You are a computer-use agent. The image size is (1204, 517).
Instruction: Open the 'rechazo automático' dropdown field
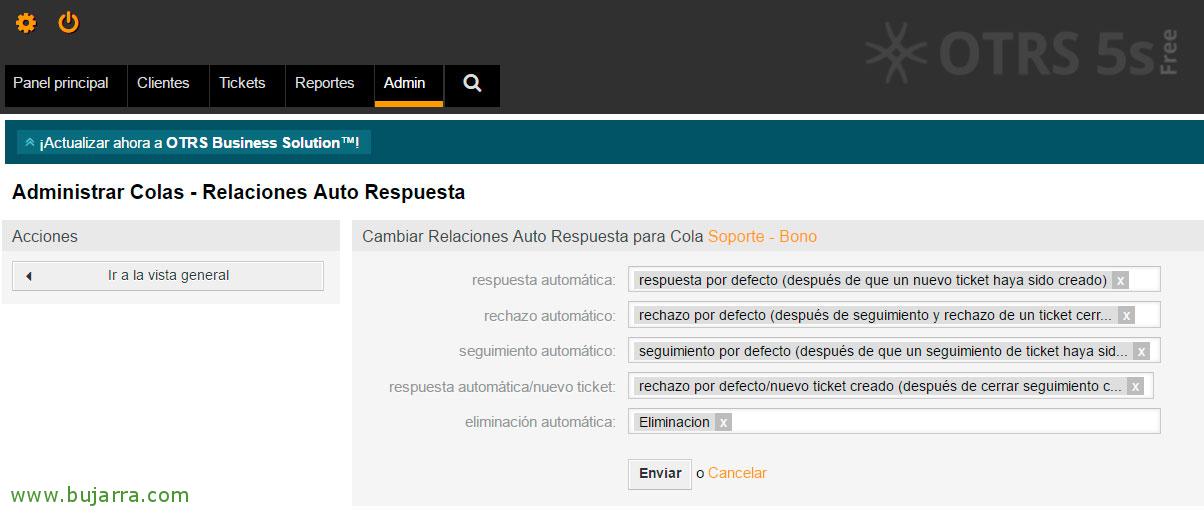(x=1148, y=315)
